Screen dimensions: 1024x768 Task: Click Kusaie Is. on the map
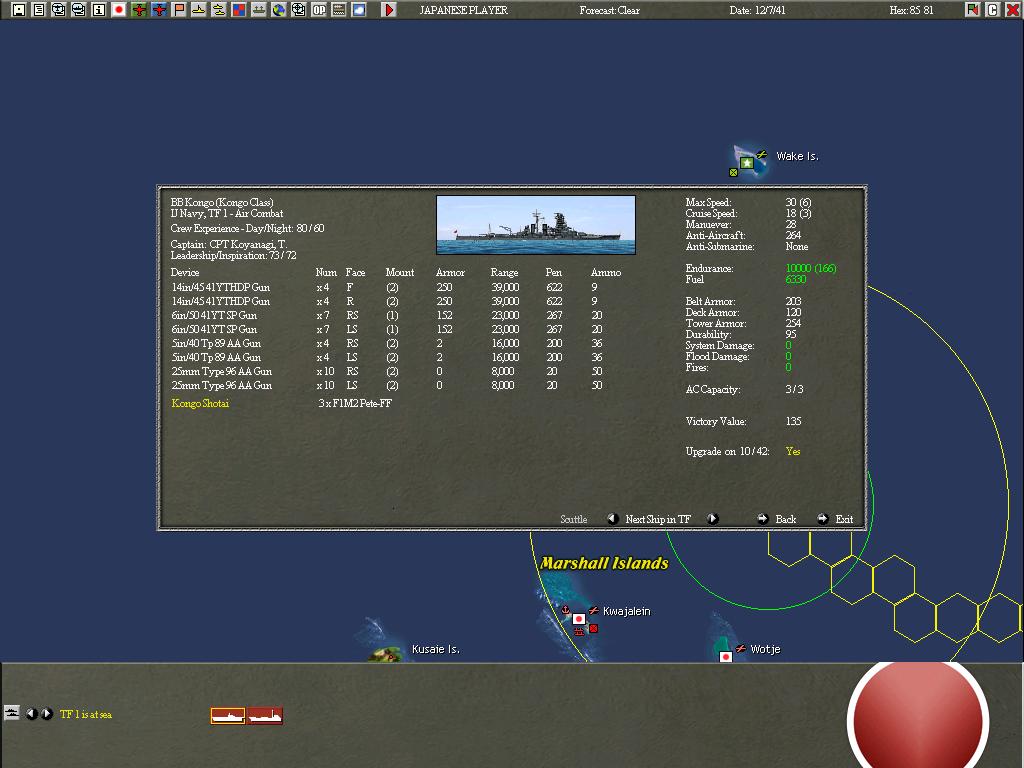pos(436,649)
